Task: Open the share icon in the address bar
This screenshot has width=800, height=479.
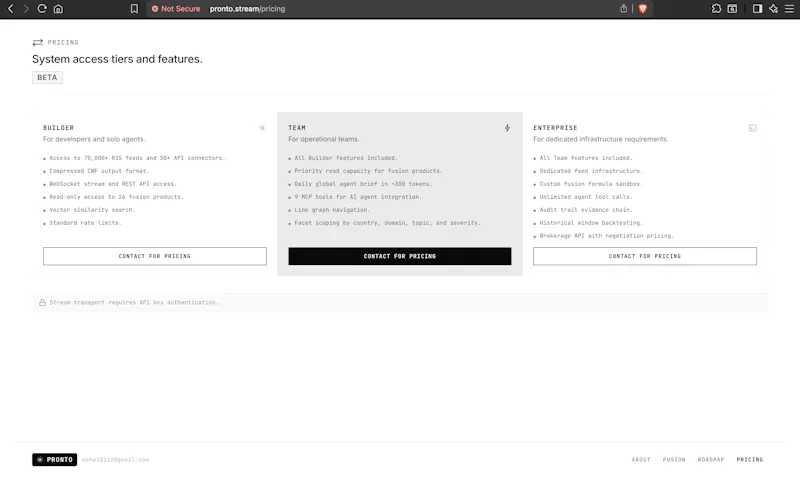Action: point(623,9)
